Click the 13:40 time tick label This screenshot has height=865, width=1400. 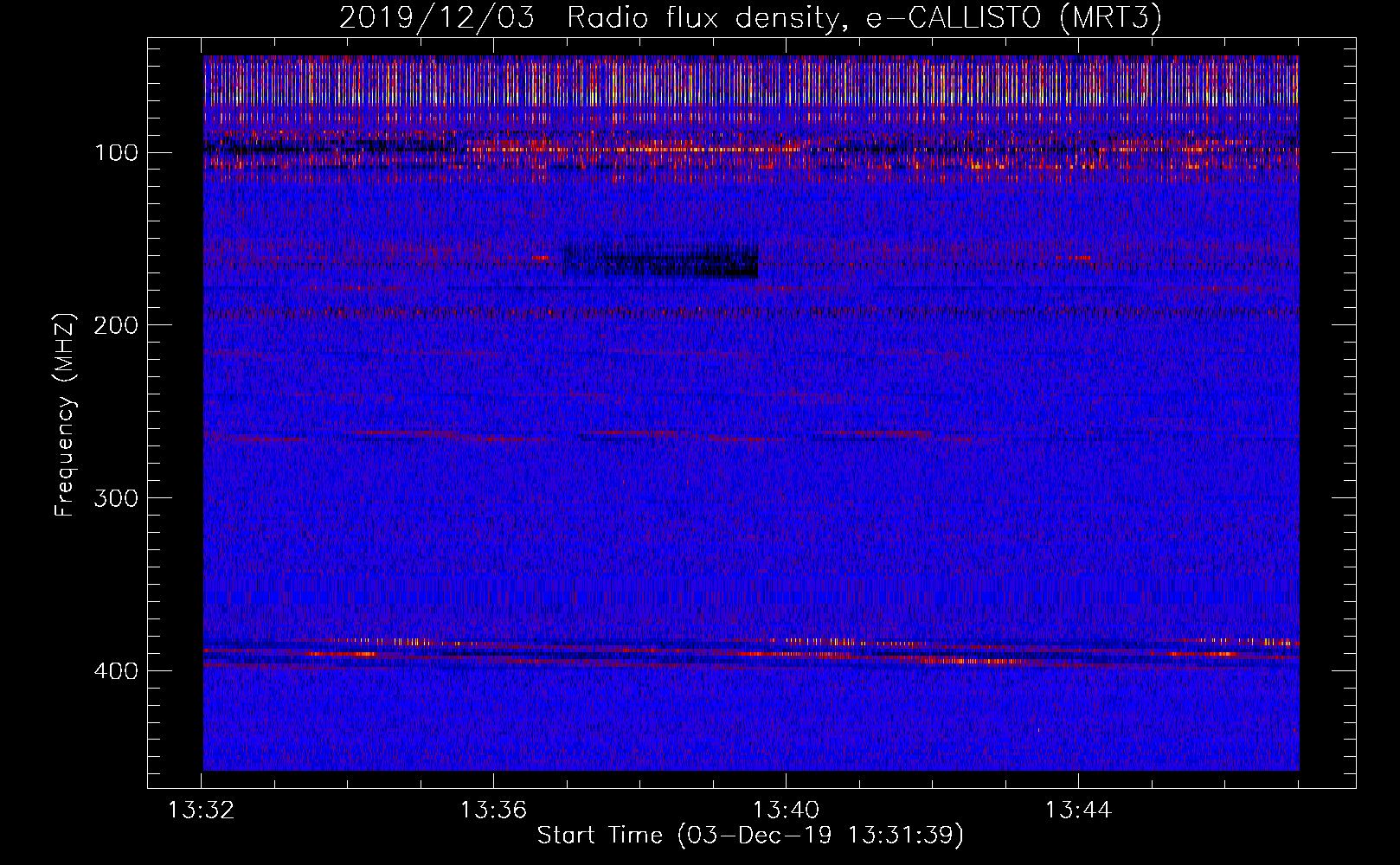coord(786,811)
